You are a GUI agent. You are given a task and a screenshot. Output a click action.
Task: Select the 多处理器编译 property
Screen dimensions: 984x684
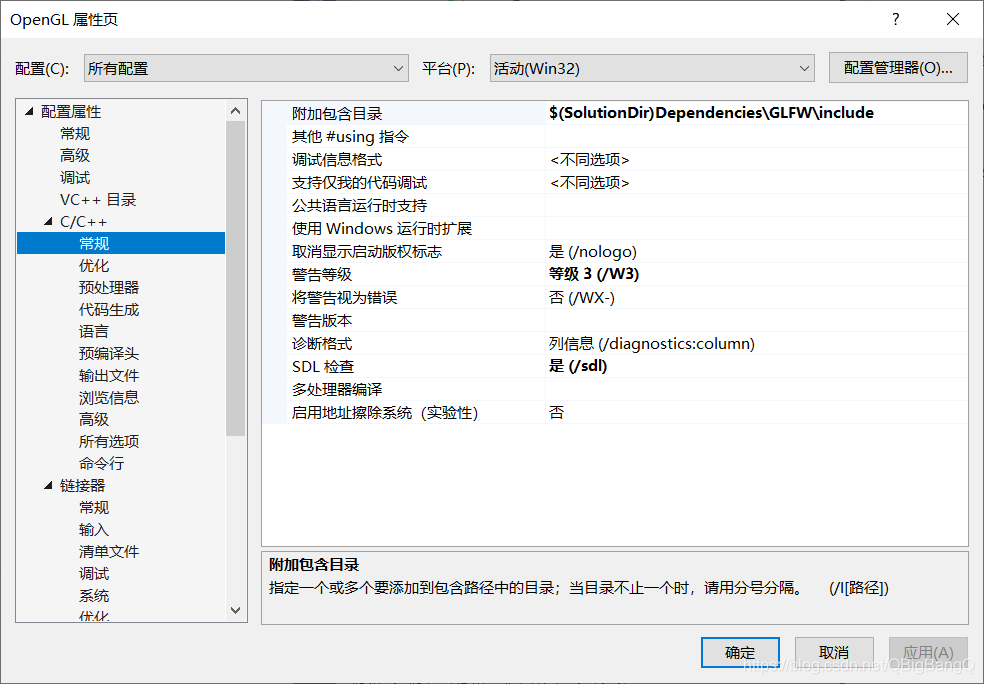pos(337,390)
